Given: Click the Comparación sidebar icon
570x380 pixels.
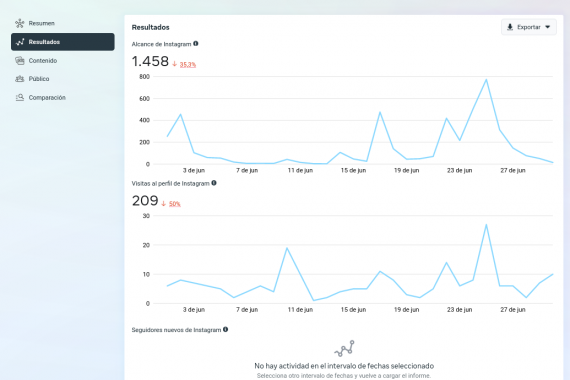Looking at the screenshot, I should [x=20, y=97].
